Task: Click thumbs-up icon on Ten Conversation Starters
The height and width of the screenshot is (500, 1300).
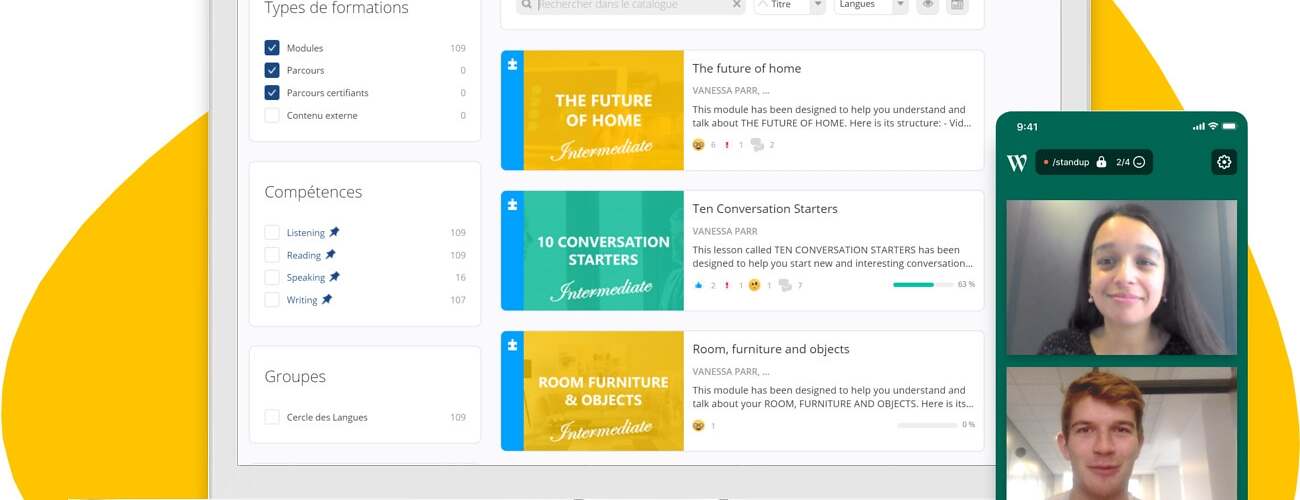Action: (x=698, y=285)
